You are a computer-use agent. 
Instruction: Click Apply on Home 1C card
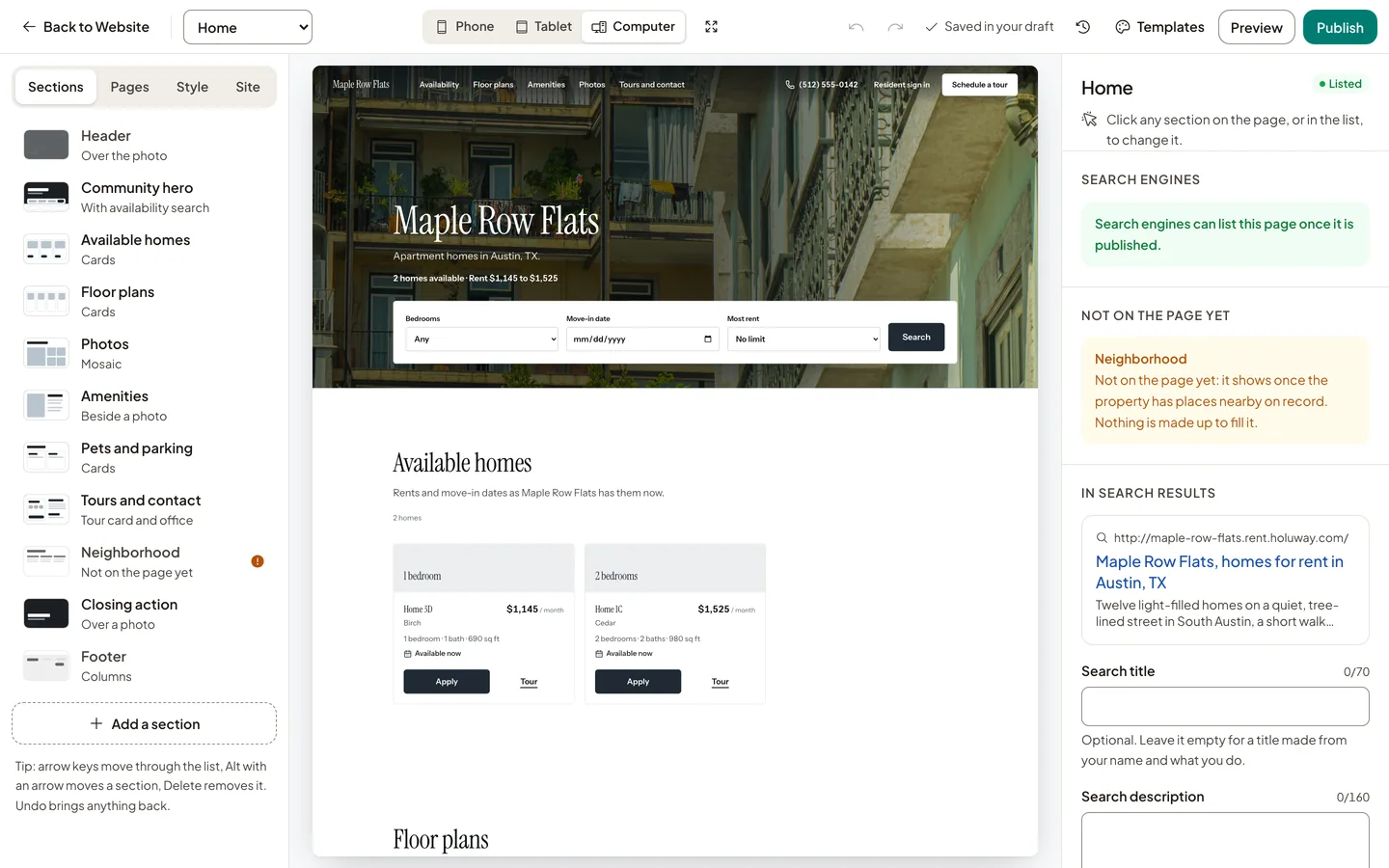coord(638,682)
